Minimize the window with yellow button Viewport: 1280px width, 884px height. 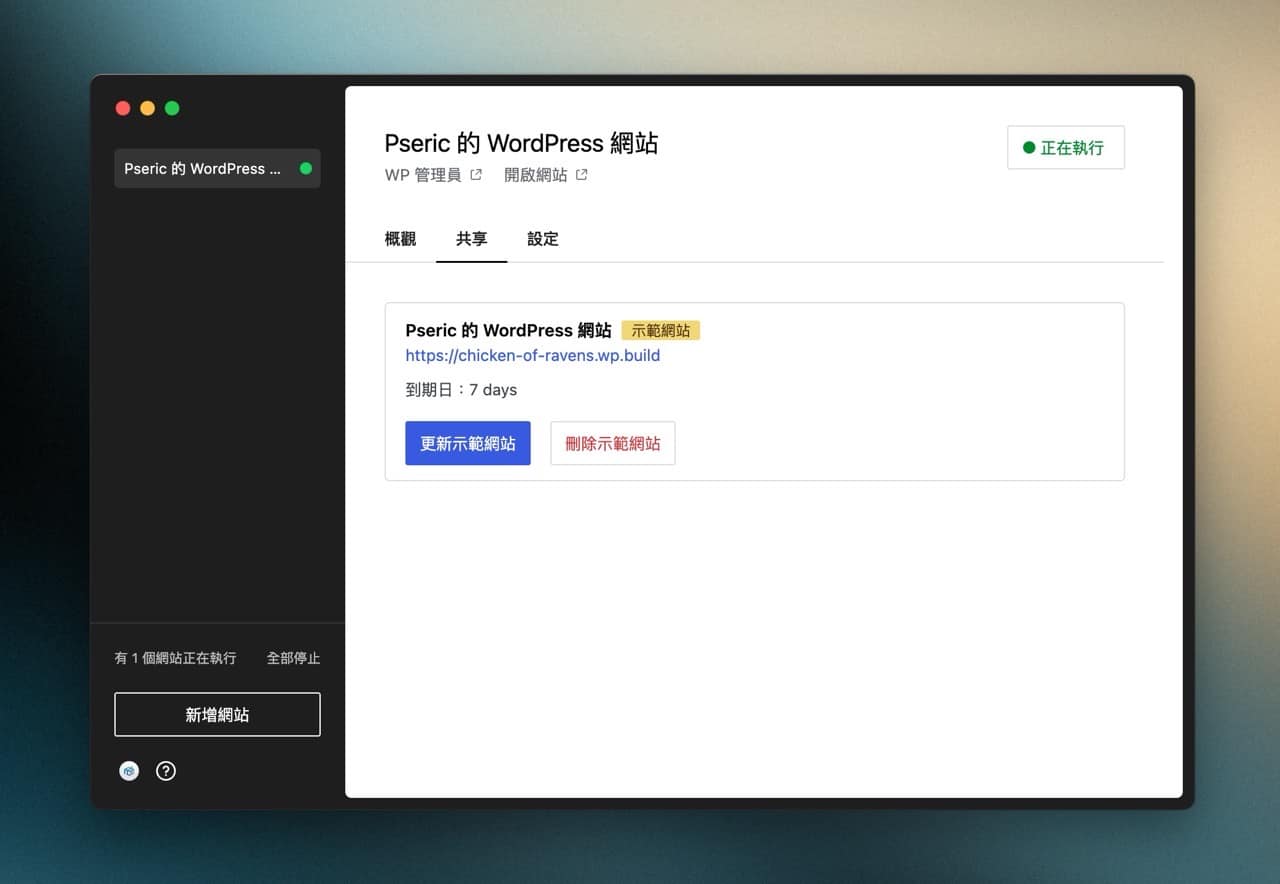(147, 108)
